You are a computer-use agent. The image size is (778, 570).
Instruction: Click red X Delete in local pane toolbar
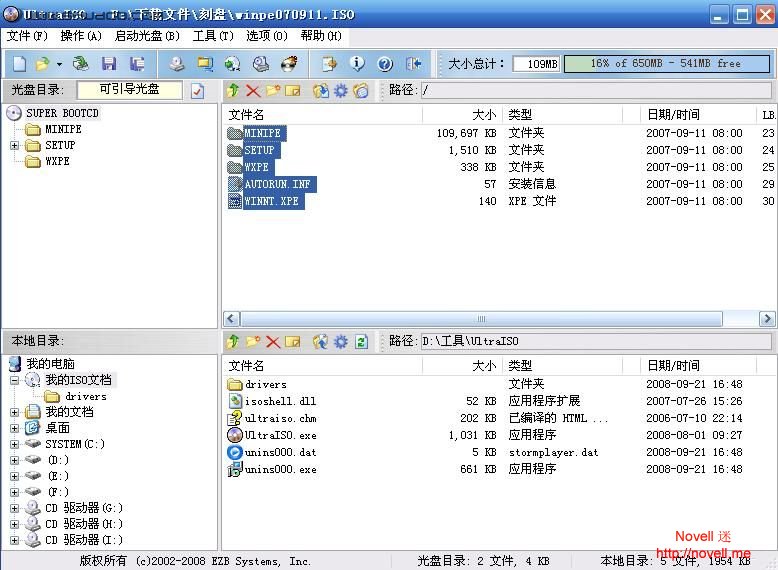(x=273, y=341)
